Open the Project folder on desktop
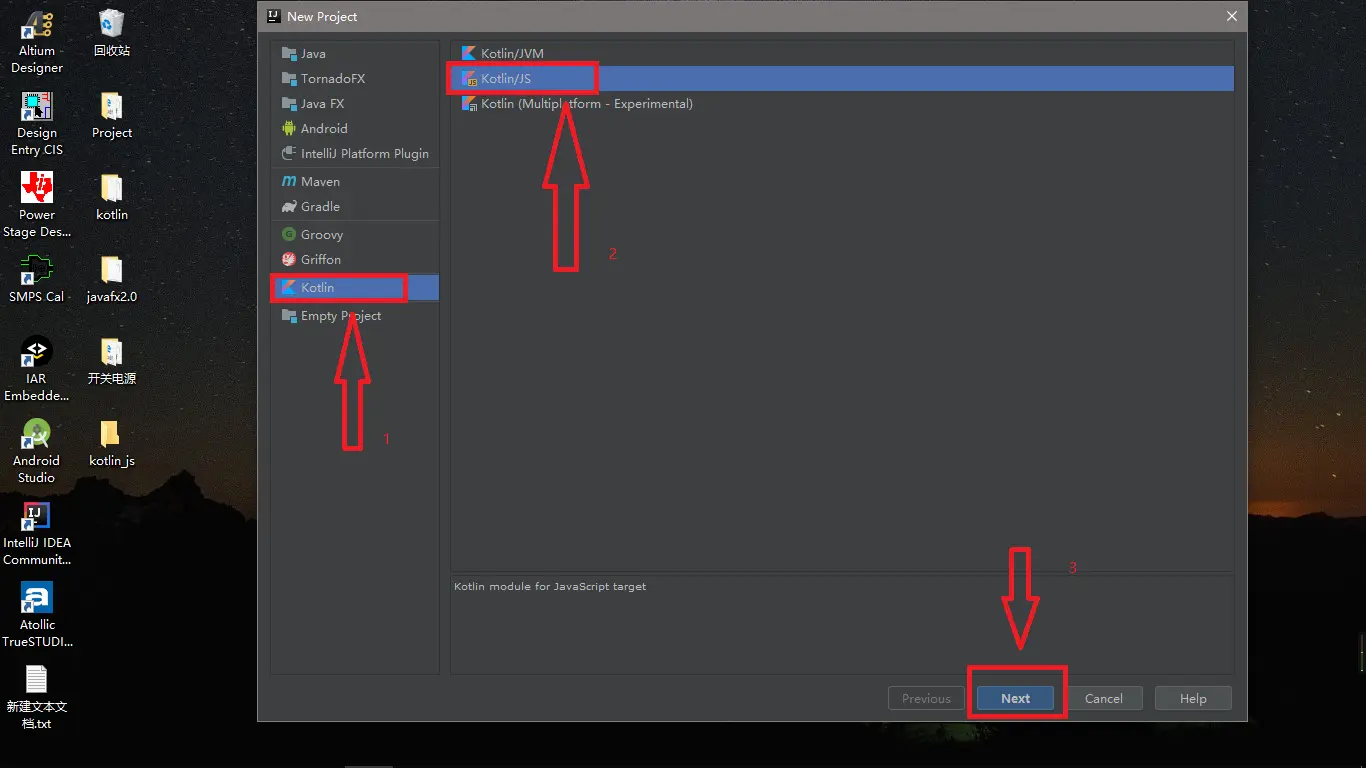1366x768 pixels. click(x=112, y=115)
